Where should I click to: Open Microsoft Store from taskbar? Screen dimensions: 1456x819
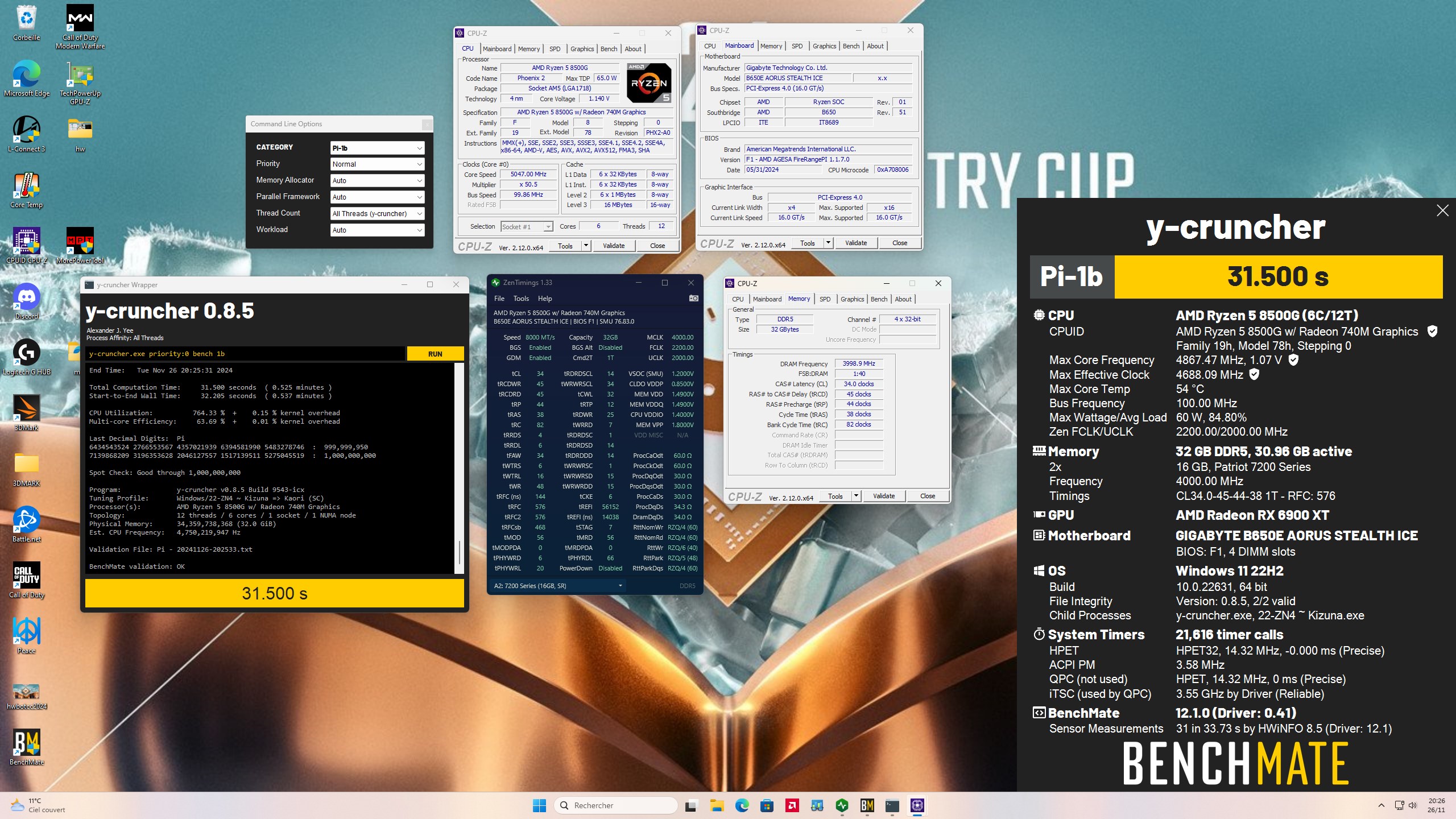tap(767, 805)
